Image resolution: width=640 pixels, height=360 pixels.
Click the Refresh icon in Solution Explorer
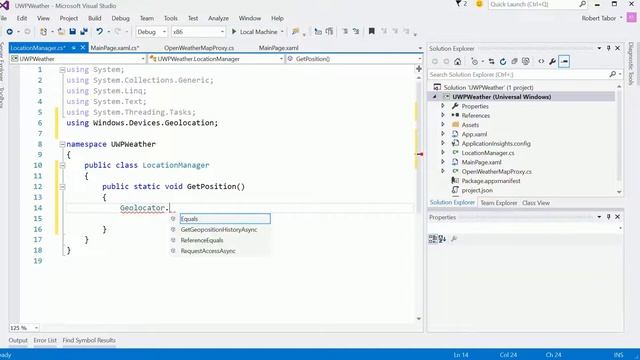(503, 62)
